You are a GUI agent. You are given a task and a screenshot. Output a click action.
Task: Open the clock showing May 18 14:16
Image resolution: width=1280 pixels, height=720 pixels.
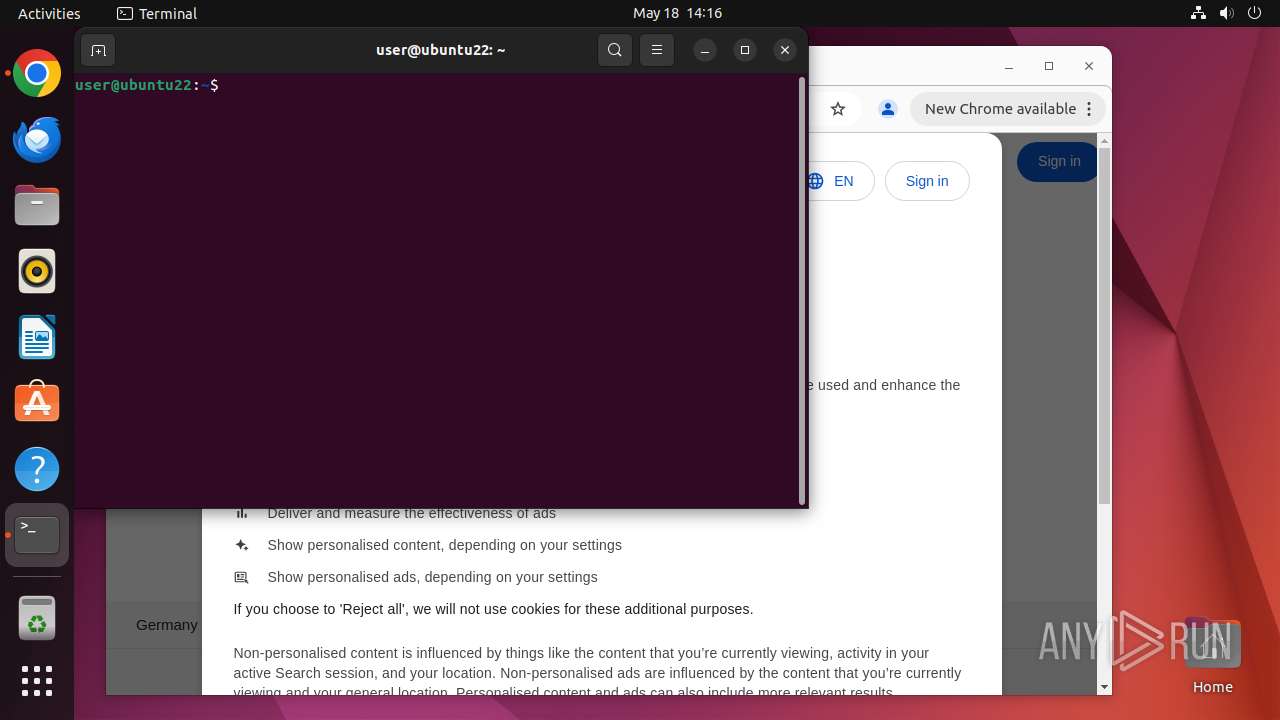pyautogui.click(x=677, y=13)
